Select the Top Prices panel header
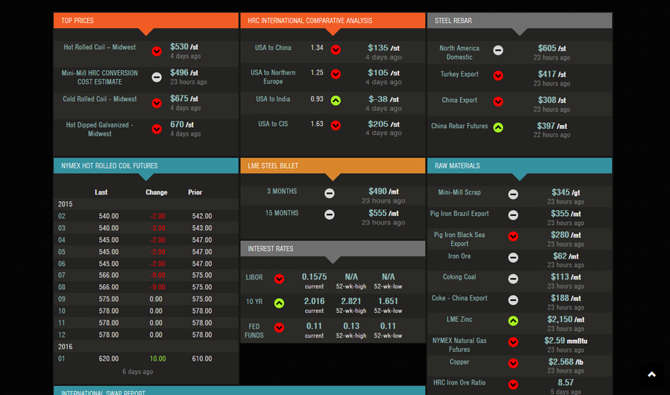The height and width of the screenshot is (395, 670). click(x=146, y=21)
